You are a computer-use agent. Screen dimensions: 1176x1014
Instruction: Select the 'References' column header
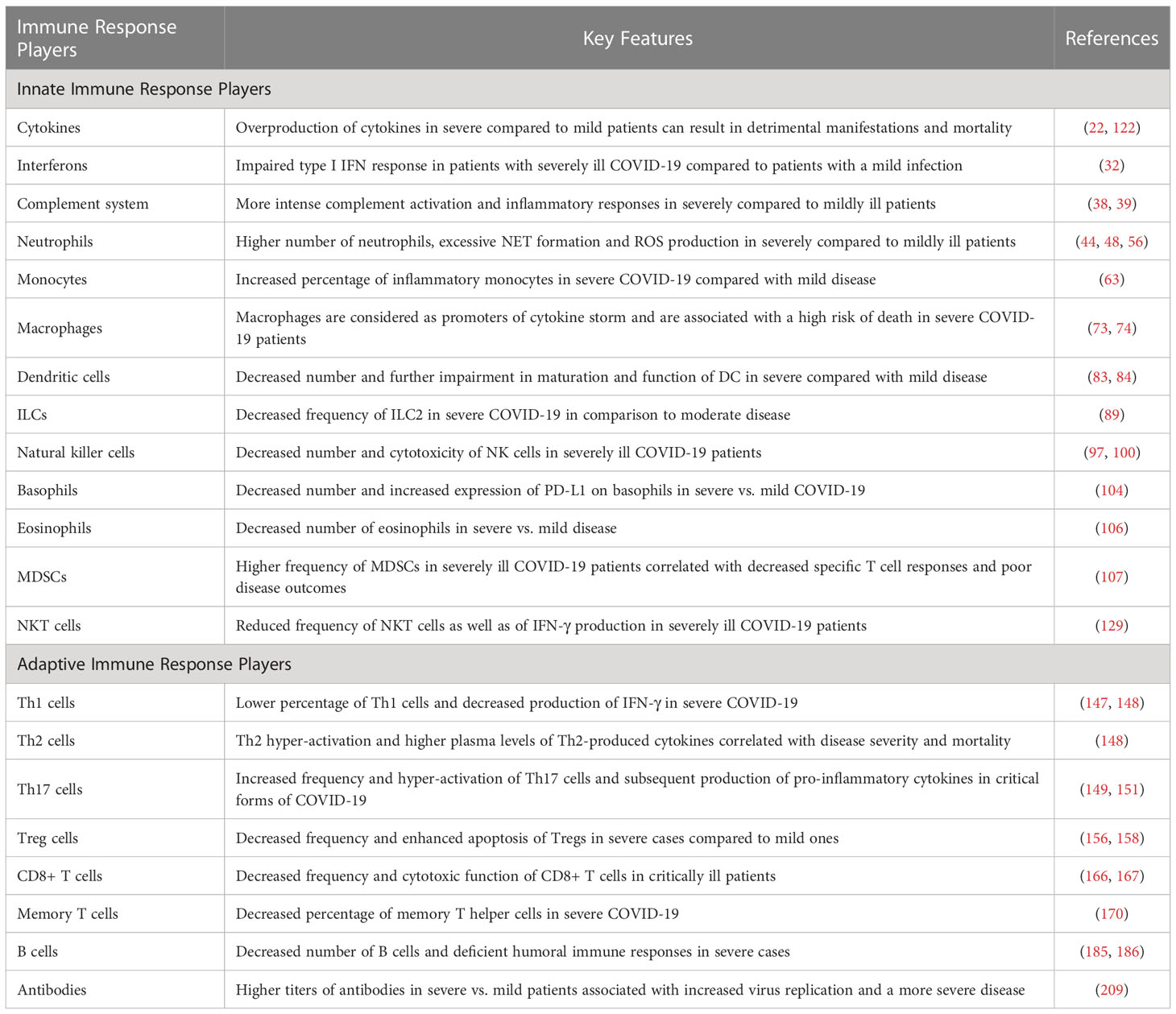pos(1112,39)
